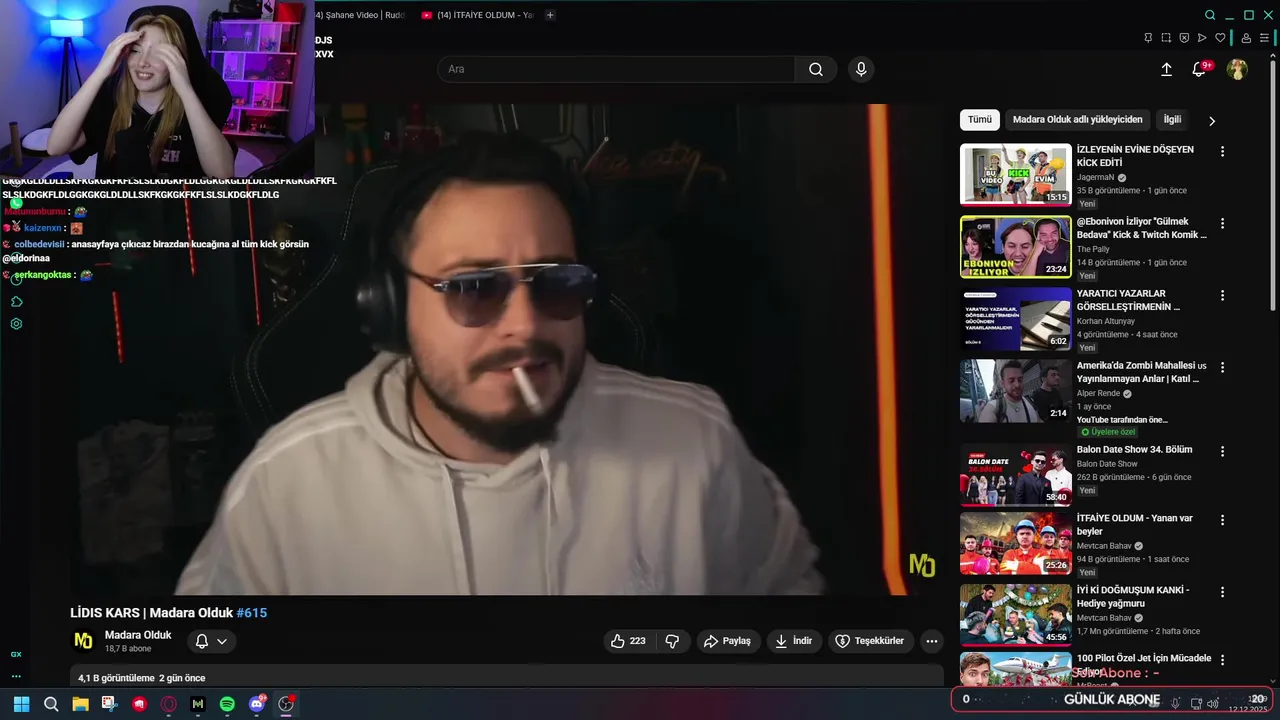1280x720 pixels.
Task: Take a snapshot with the Opera capture icon
Action: [1166, 38]
